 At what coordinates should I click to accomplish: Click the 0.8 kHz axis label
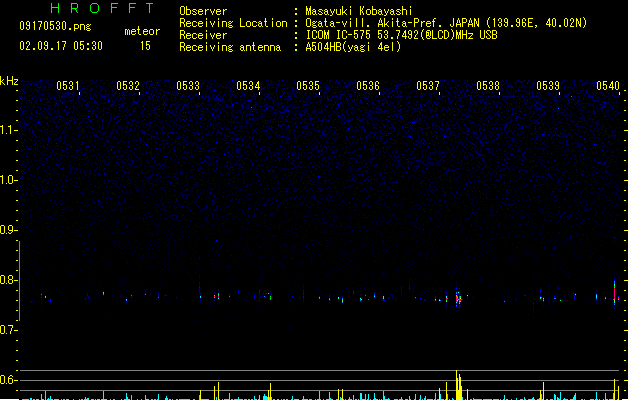coord(8,280)
